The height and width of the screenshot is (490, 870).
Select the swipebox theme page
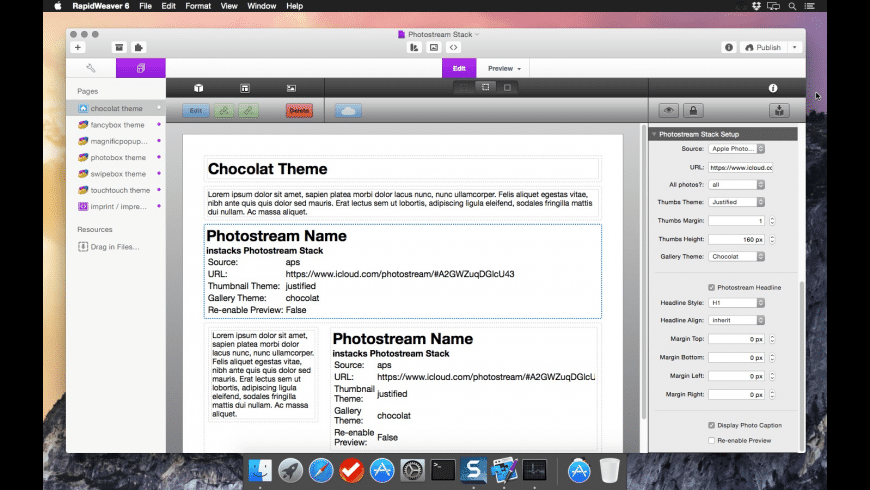click(x=116, y=174)
